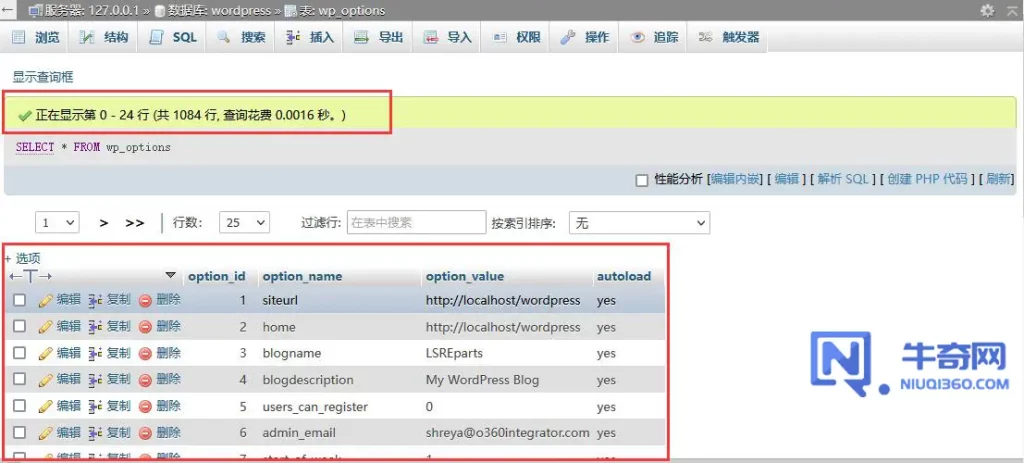Select the users_can_register row checkbox

point(20,406)
